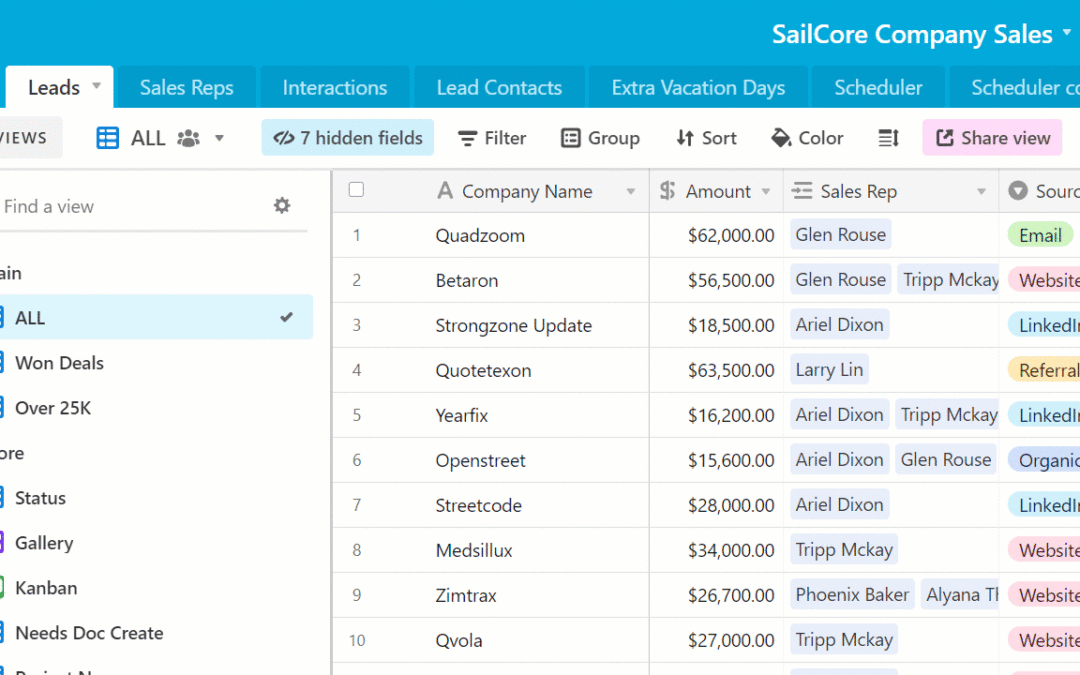Select the checkbox in the table header row
This screenshot has height=675, width=1080.
pyautogui.click(x=356, y=190)
